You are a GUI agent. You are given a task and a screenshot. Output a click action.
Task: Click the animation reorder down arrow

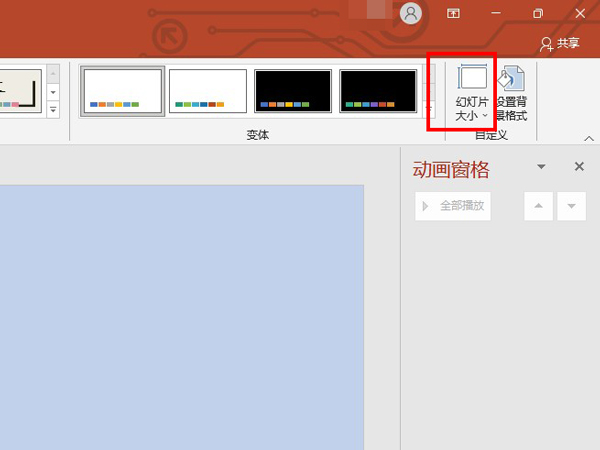[x=571, y=206]
